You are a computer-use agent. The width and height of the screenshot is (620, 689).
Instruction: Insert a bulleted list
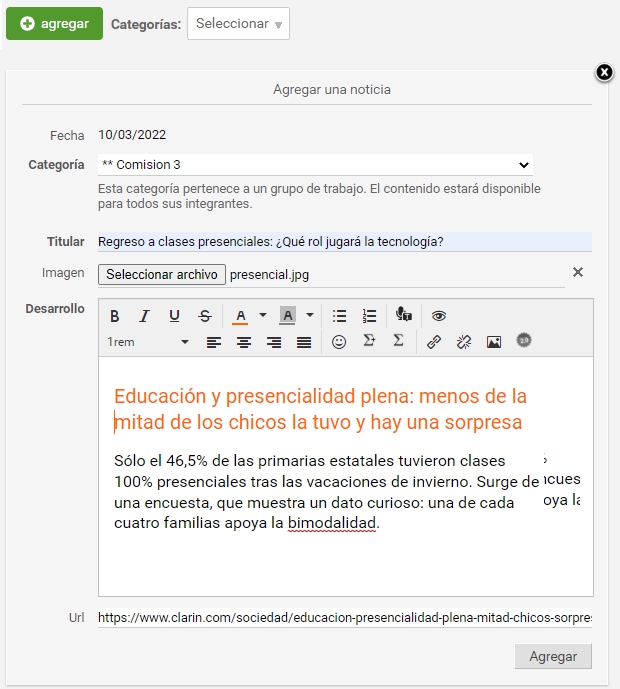(x=339, y=316)
